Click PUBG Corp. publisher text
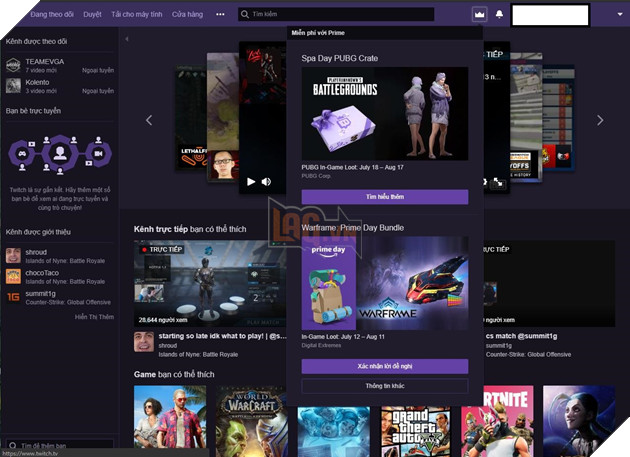Screen dimensions: 630x457 point(316,176)
